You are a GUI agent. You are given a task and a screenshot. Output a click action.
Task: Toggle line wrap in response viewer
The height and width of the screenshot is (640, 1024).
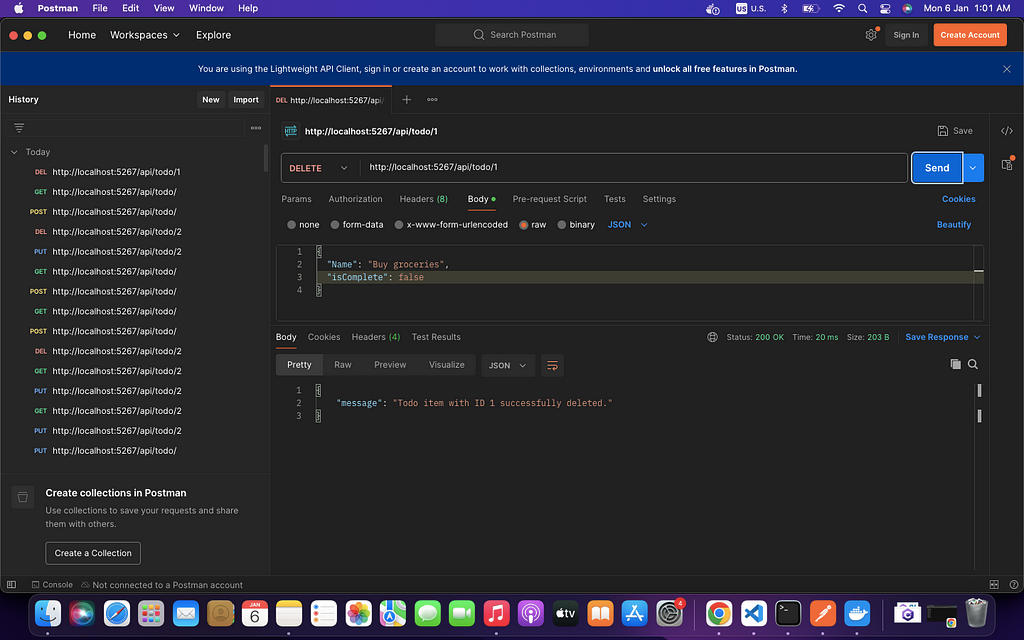pyautogui.click(x=552, y=365)
